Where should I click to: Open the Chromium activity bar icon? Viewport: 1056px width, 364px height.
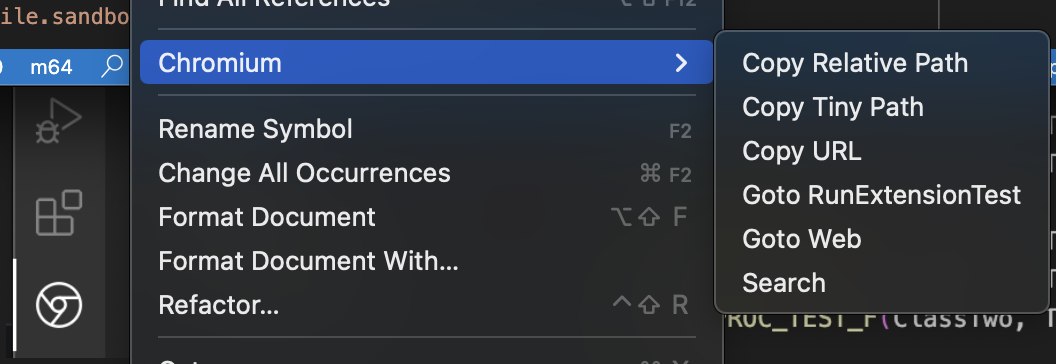coord(59,305)
